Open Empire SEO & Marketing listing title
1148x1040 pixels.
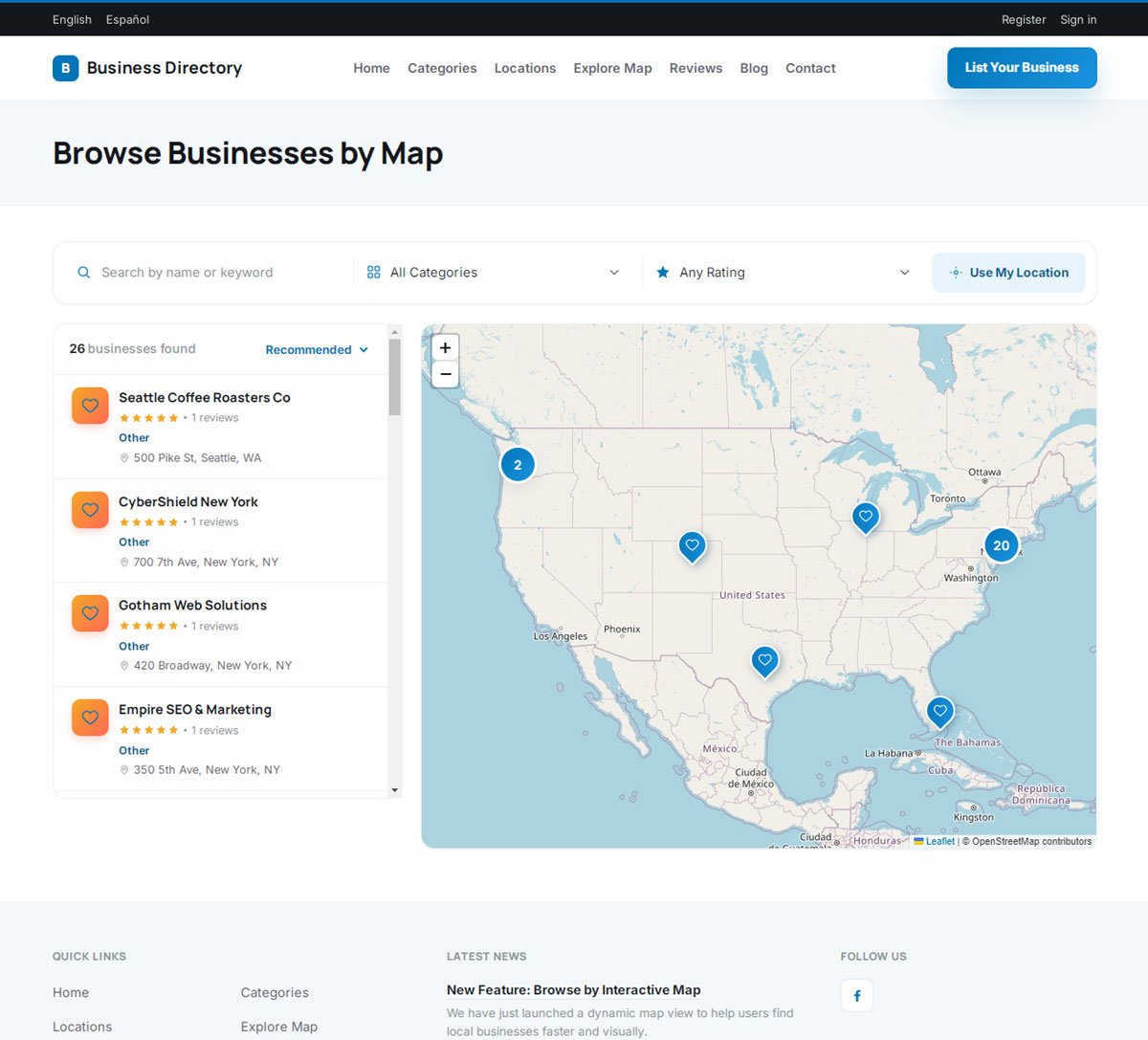(195, 709)
